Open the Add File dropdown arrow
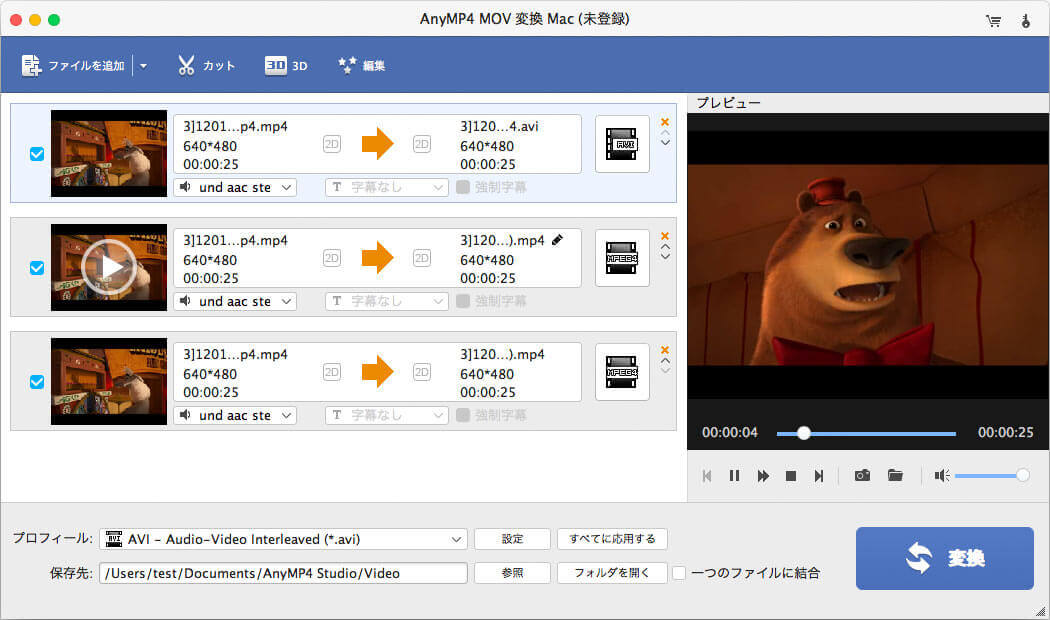The width and height of the screenshot is (1050, 620). [x=143, y=66]
